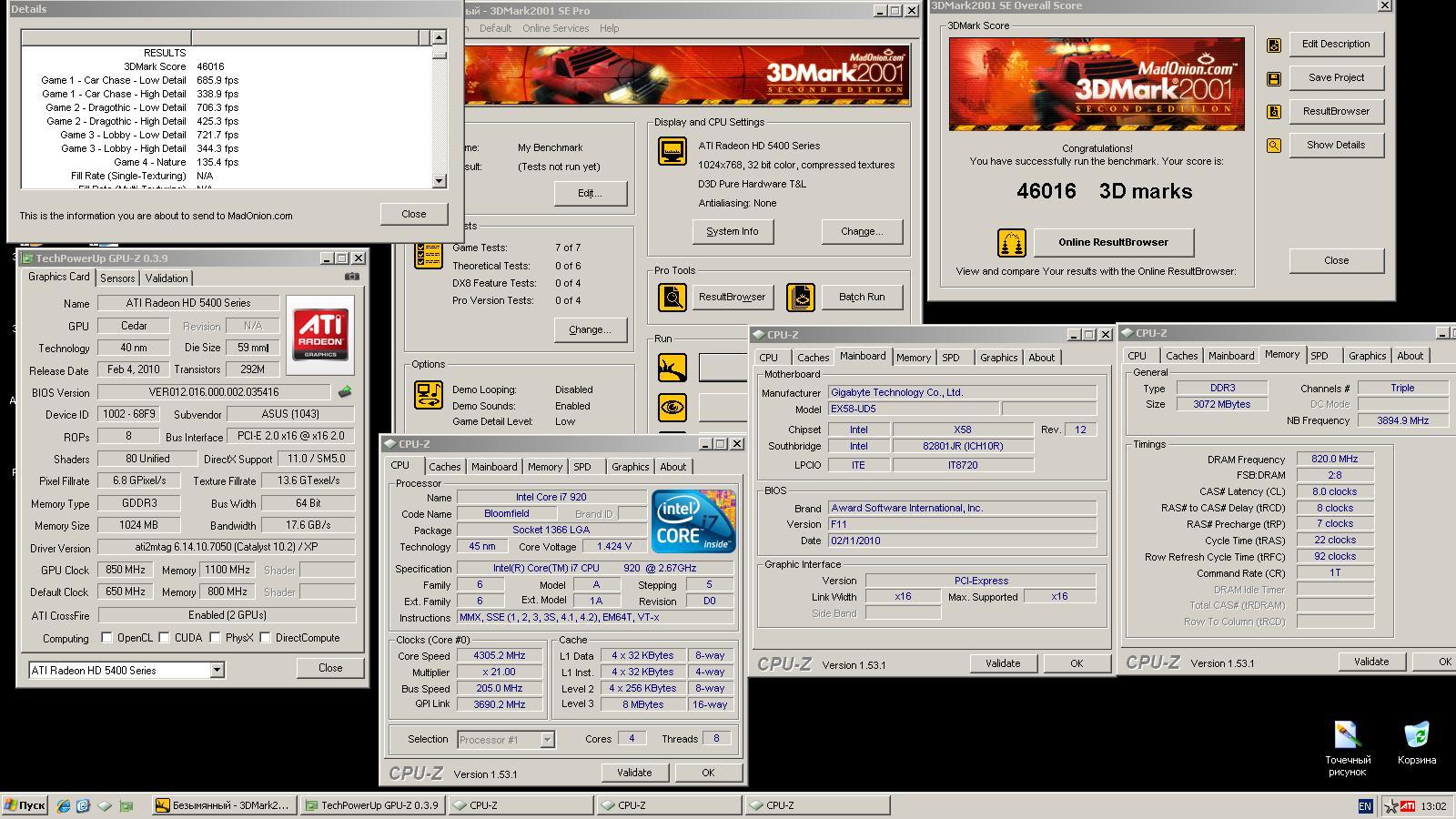Click the Options settings icon in 3DMark
The image size is (1456, 819).
click(x=429, y=395)
